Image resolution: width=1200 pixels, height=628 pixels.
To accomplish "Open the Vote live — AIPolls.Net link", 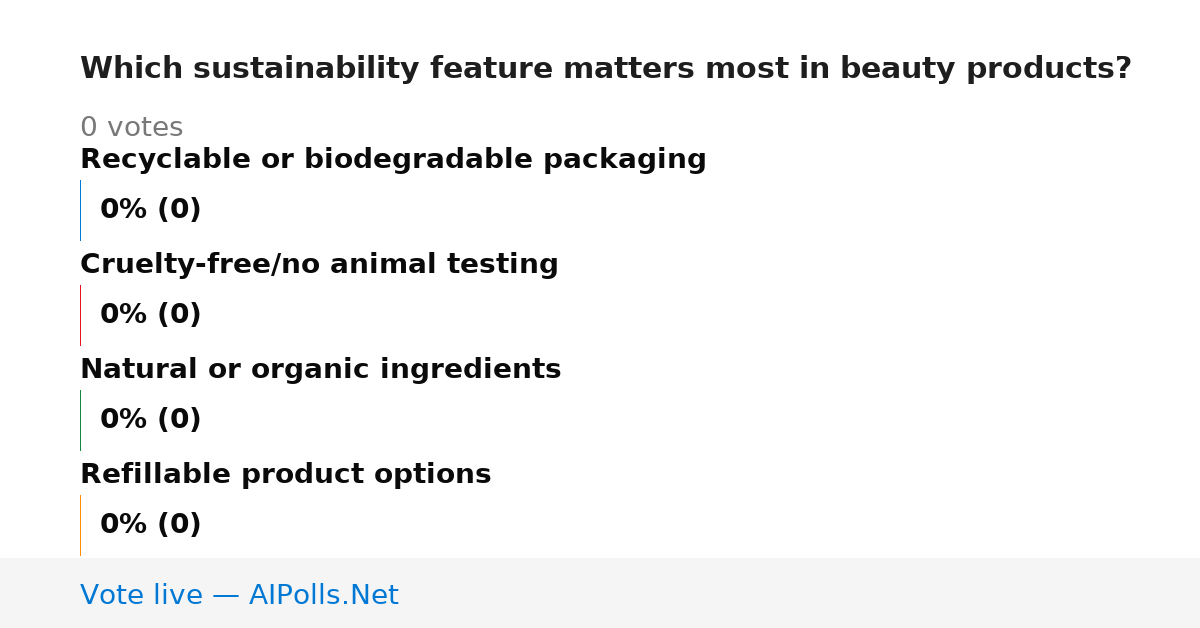I will tap(239, 595).
